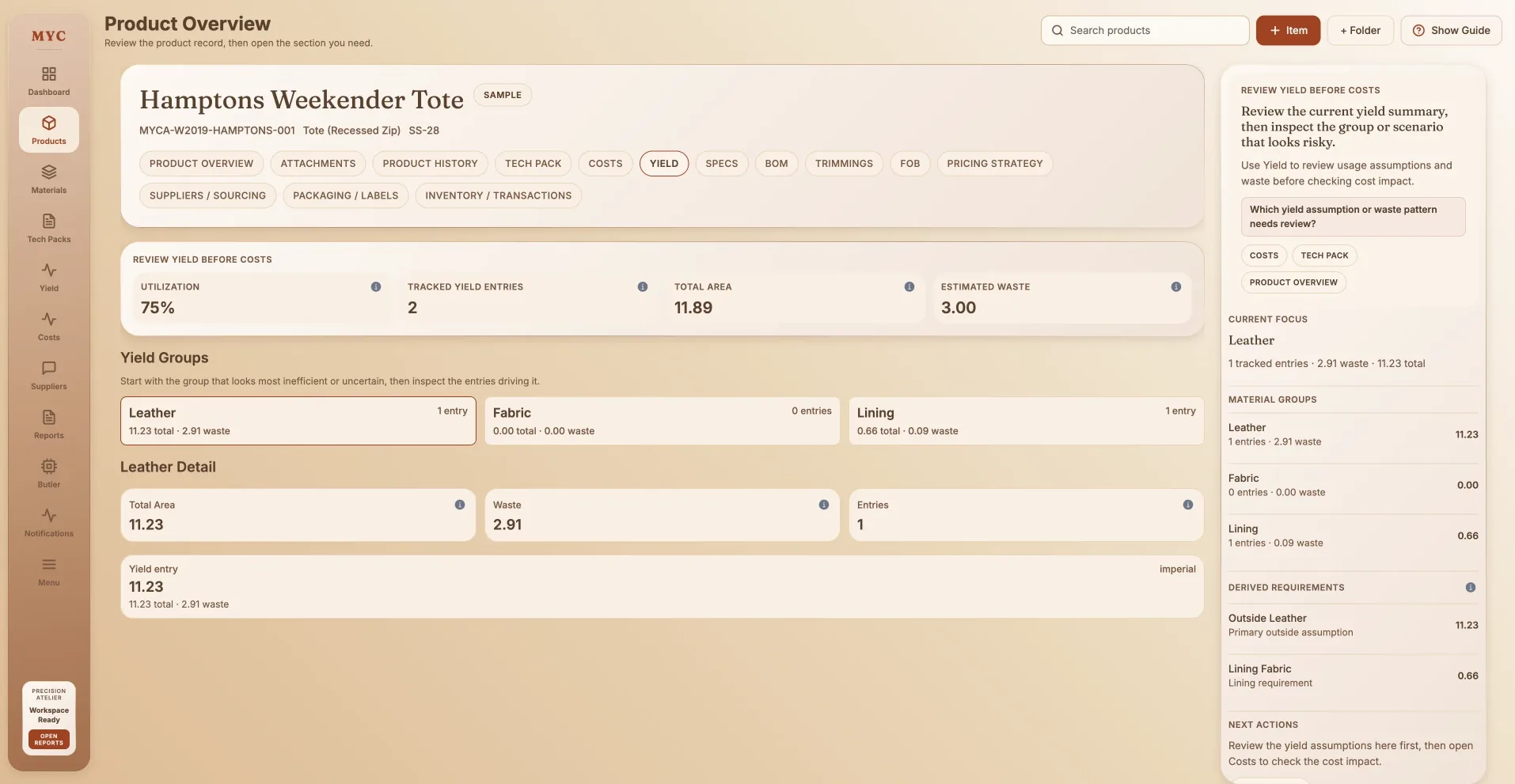
Task: Click the + Item button
Action: 1288,30
